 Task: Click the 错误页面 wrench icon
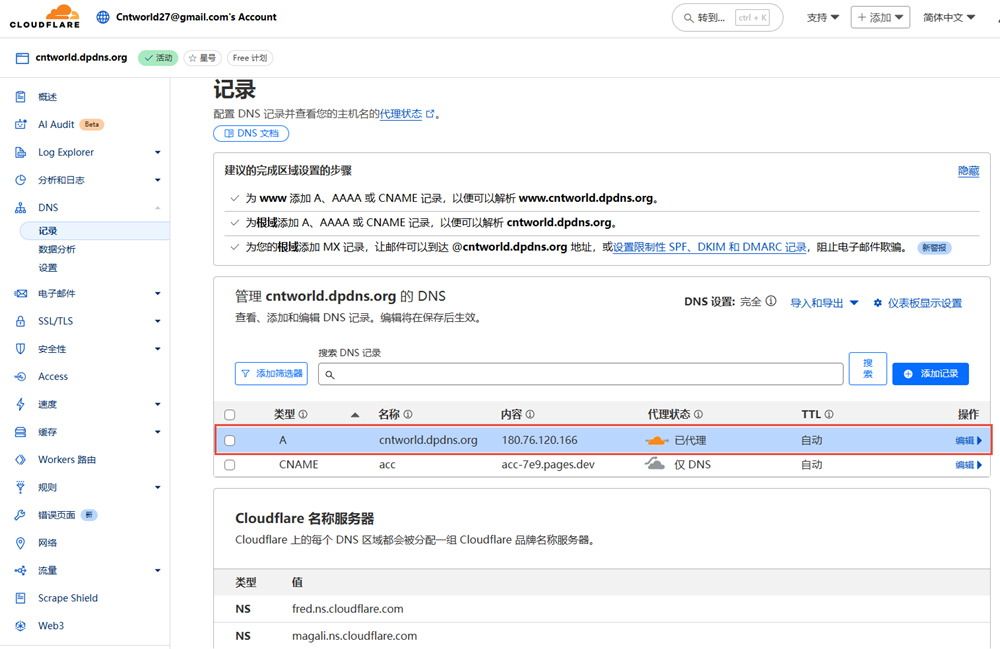point(20,515)
